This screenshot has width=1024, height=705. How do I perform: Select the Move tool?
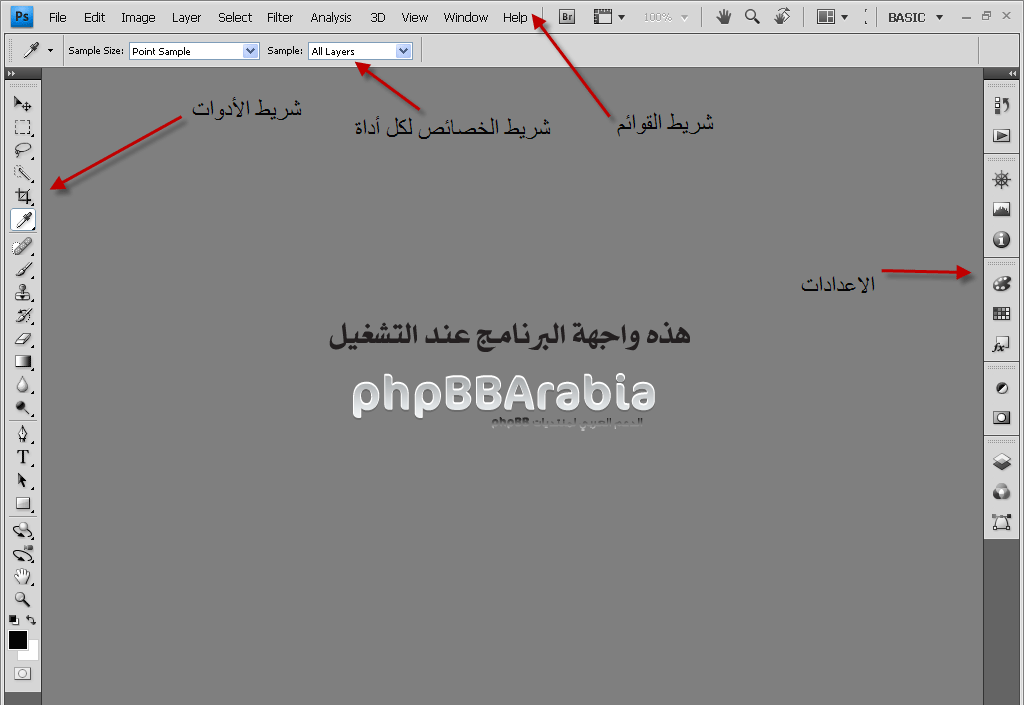tap(23, 104)
